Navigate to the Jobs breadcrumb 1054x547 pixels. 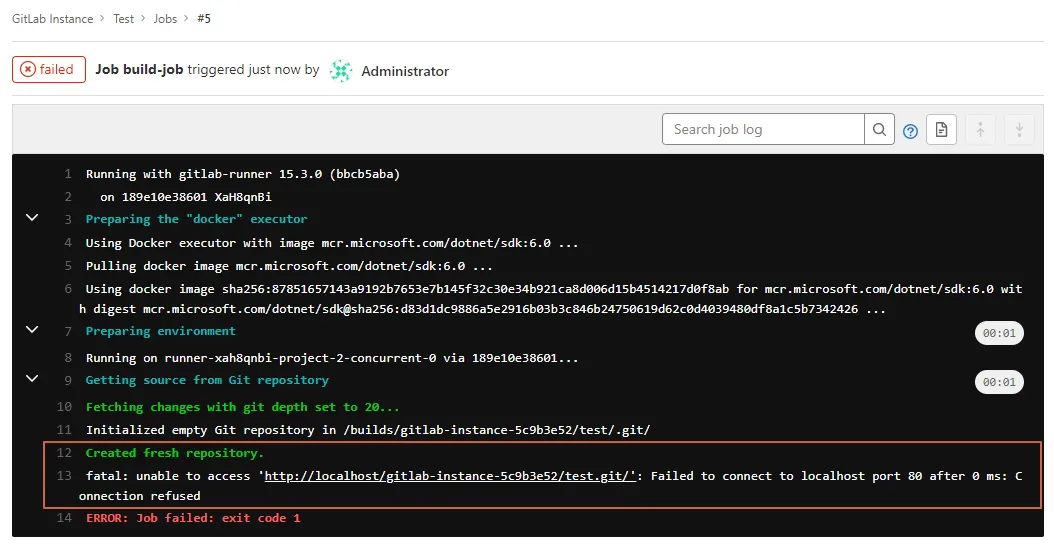pos(165,19)
